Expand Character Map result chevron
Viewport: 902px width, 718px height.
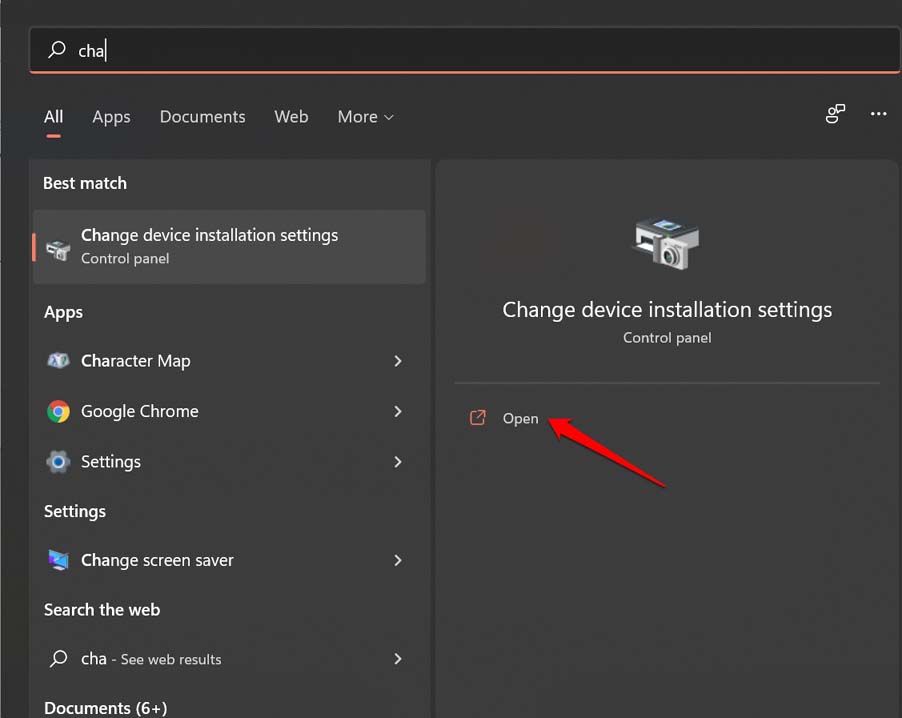click(398, 361)
